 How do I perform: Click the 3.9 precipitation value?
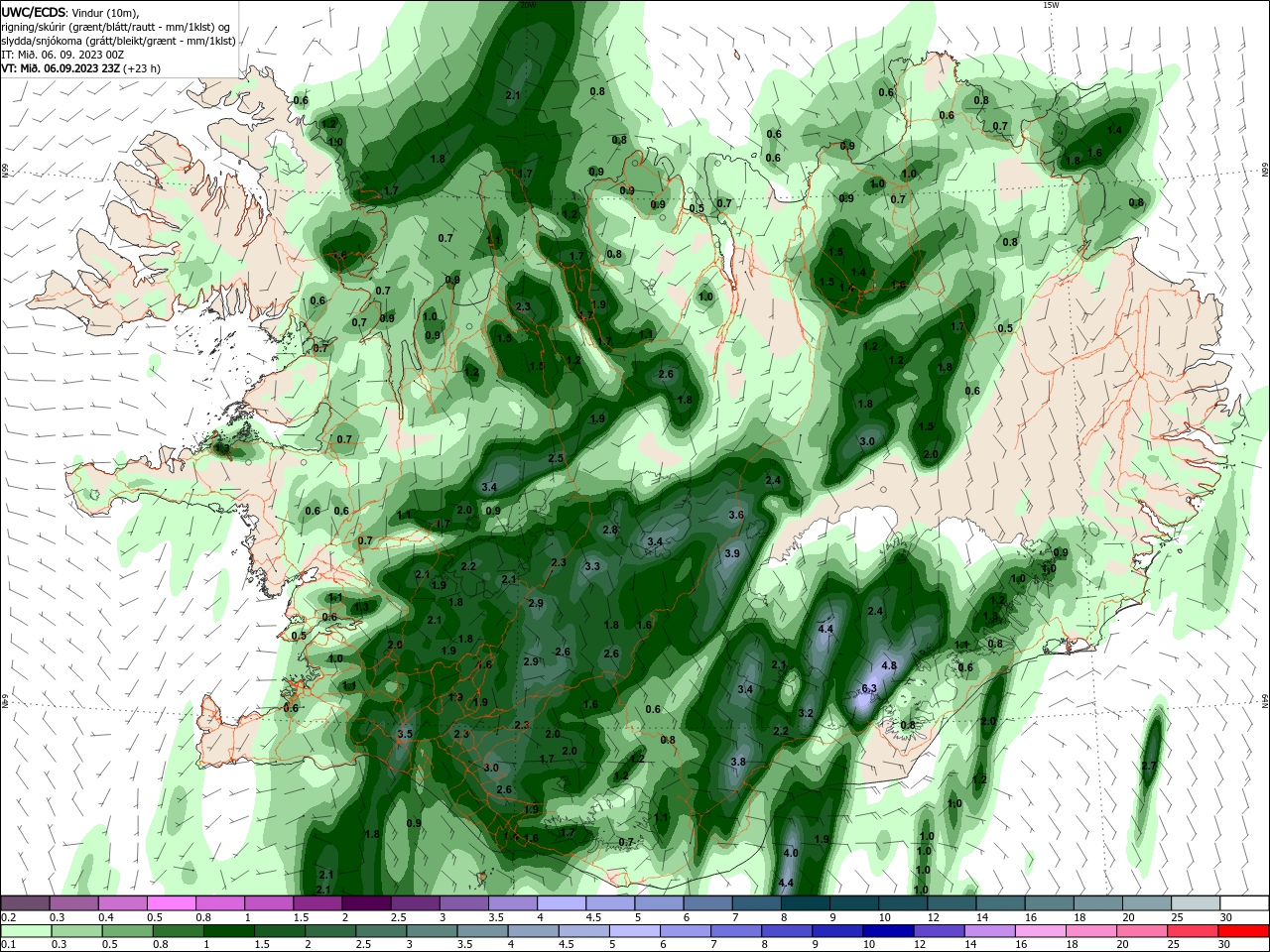click(732, 553)
